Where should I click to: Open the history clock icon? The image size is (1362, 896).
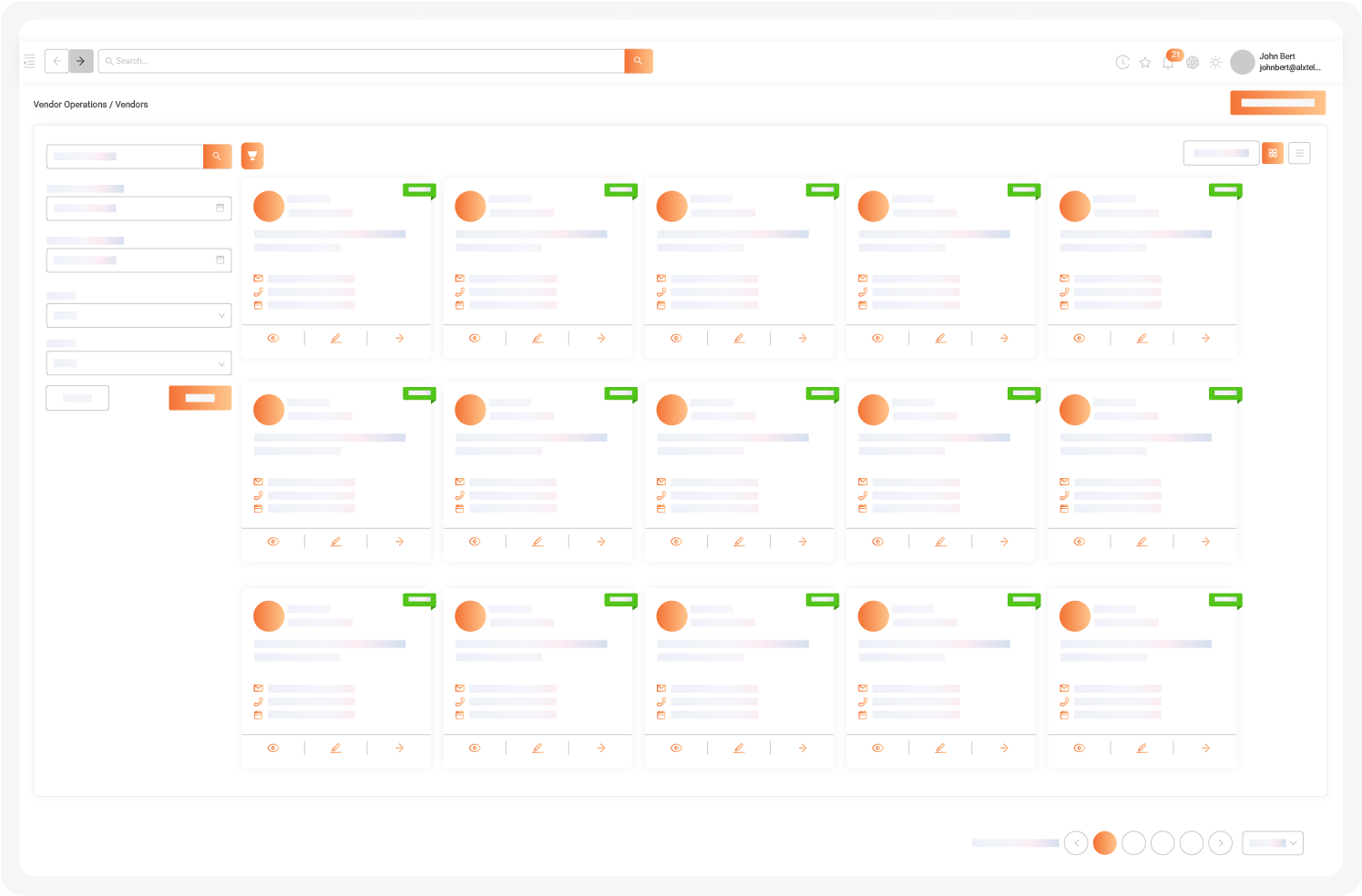coord(1122,62)
